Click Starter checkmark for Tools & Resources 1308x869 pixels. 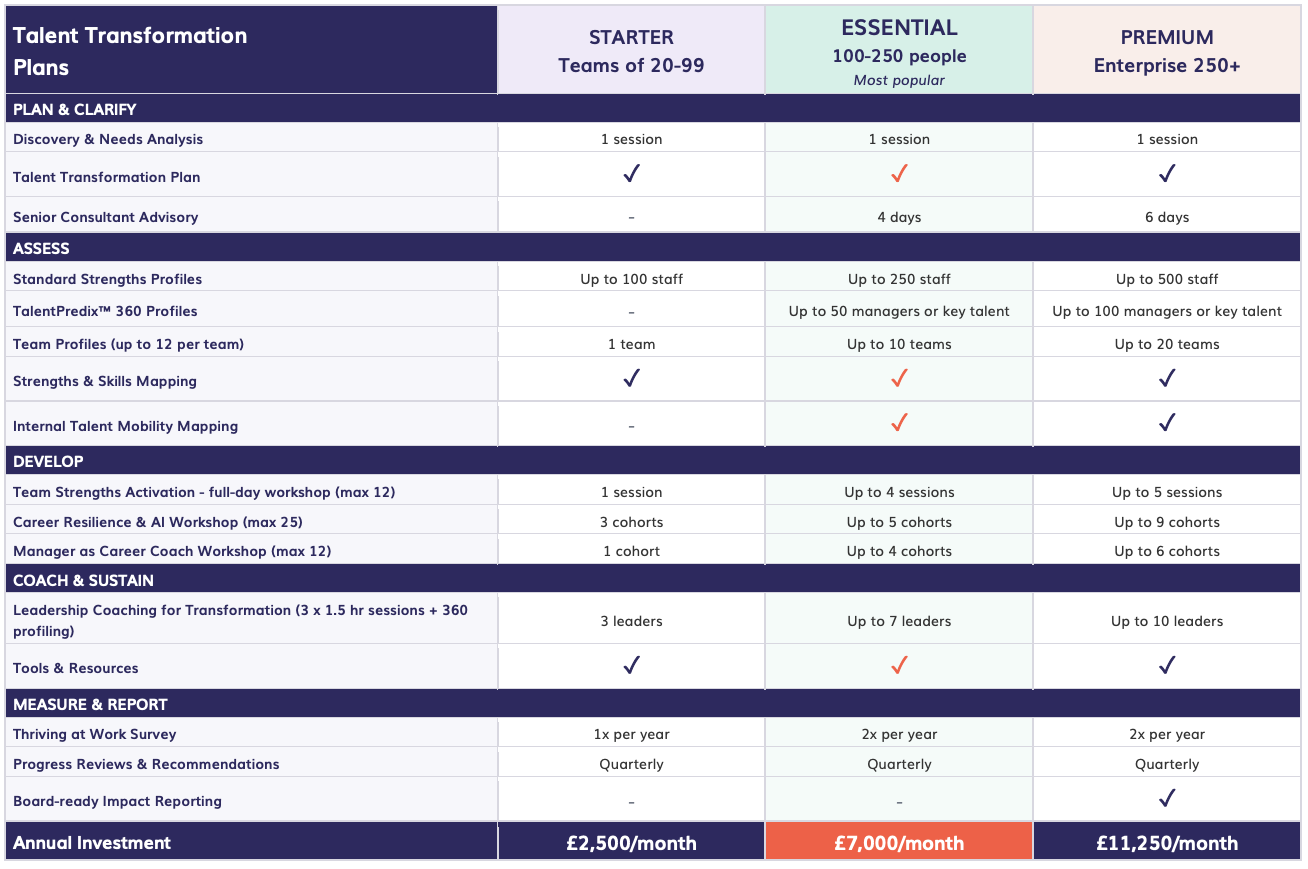[x=631, y=666]
